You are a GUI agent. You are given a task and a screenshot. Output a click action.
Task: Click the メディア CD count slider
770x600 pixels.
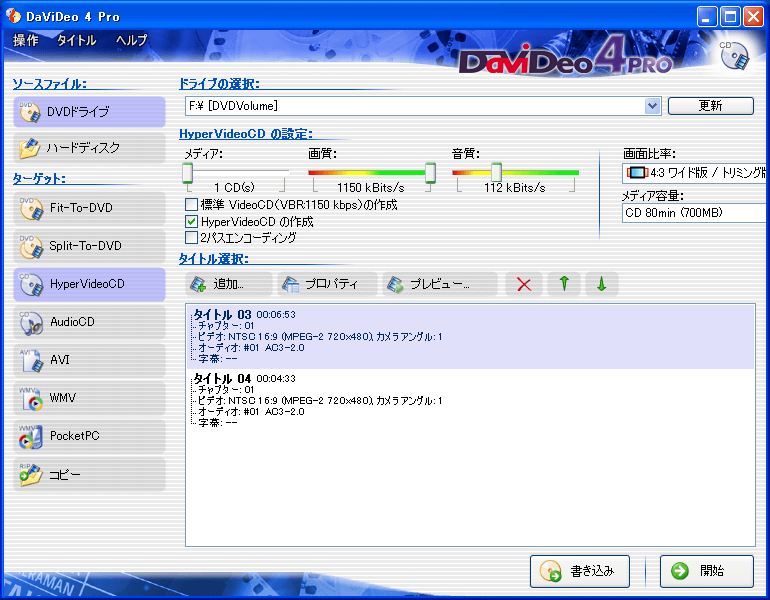[188, 173]
